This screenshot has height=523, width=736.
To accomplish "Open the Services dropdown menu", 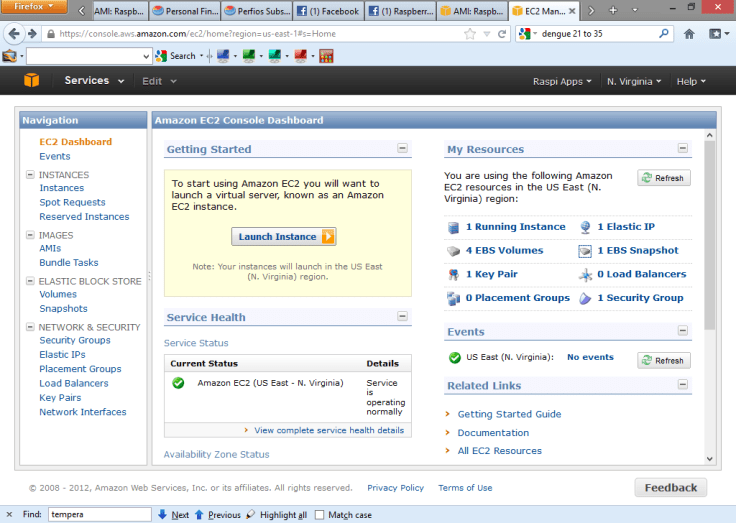I will [x=94, y=81].
